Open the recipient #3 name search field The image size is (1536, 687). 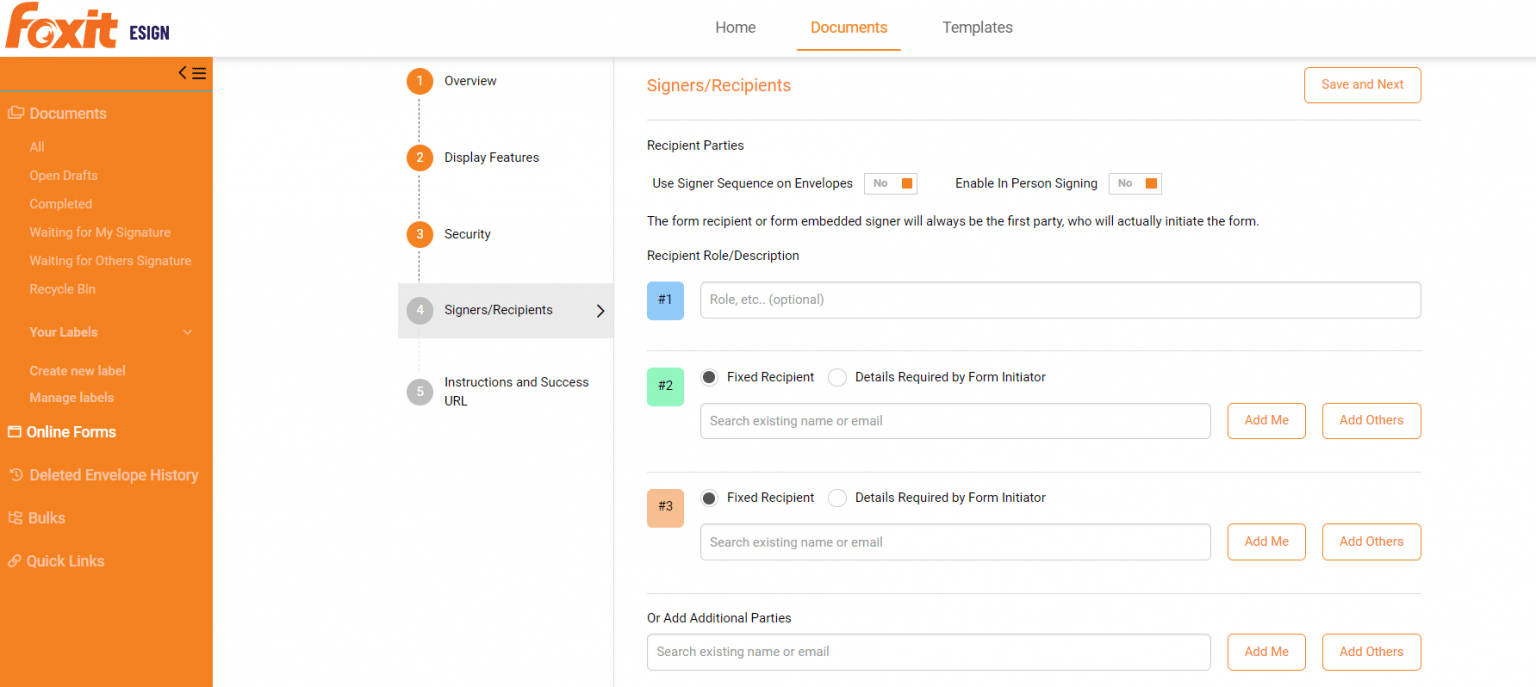point(955,541)
